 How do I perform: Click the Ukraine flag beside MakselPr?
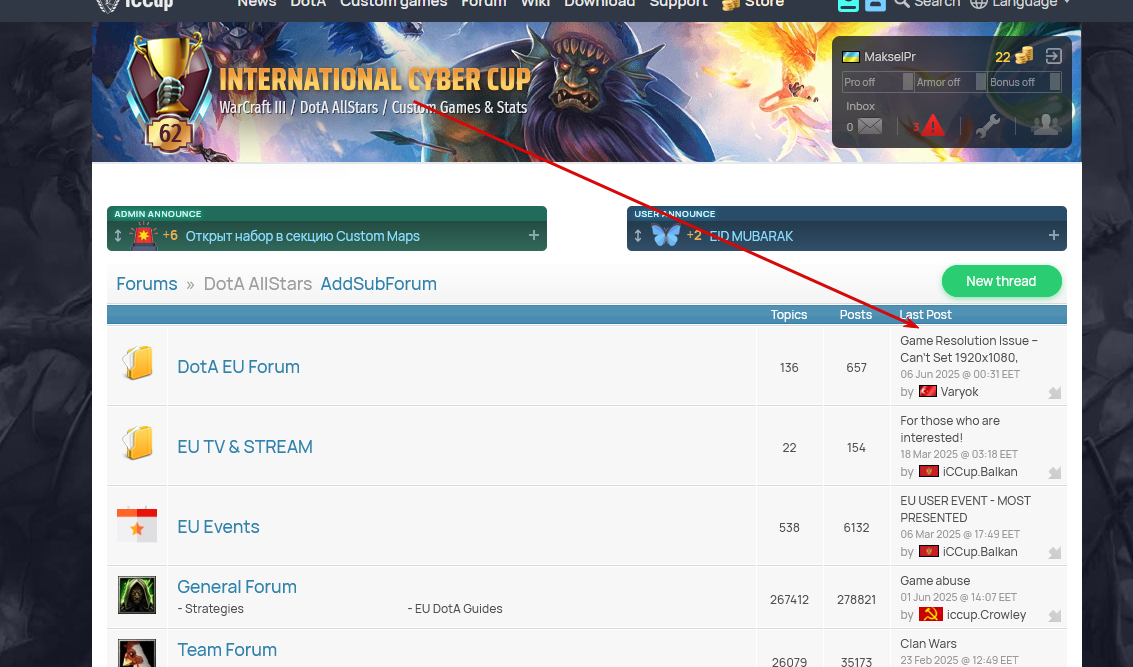[850, 56]
